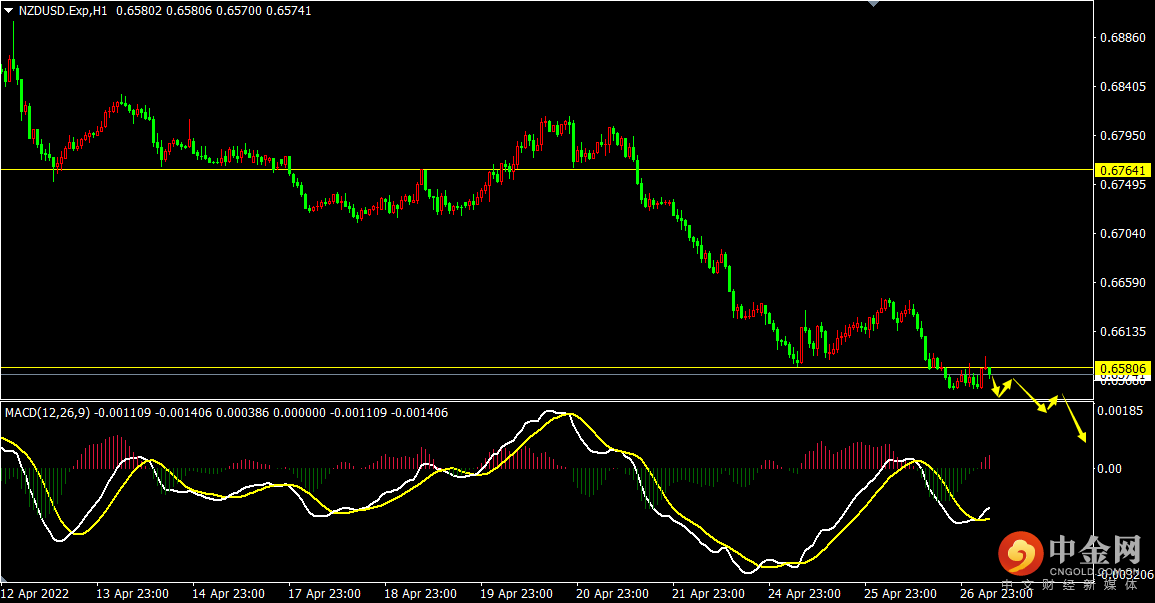Screen dimensions: 1155x603
Task: Click the yellow 0.67641 price label
Action: tap(1123, 170)
